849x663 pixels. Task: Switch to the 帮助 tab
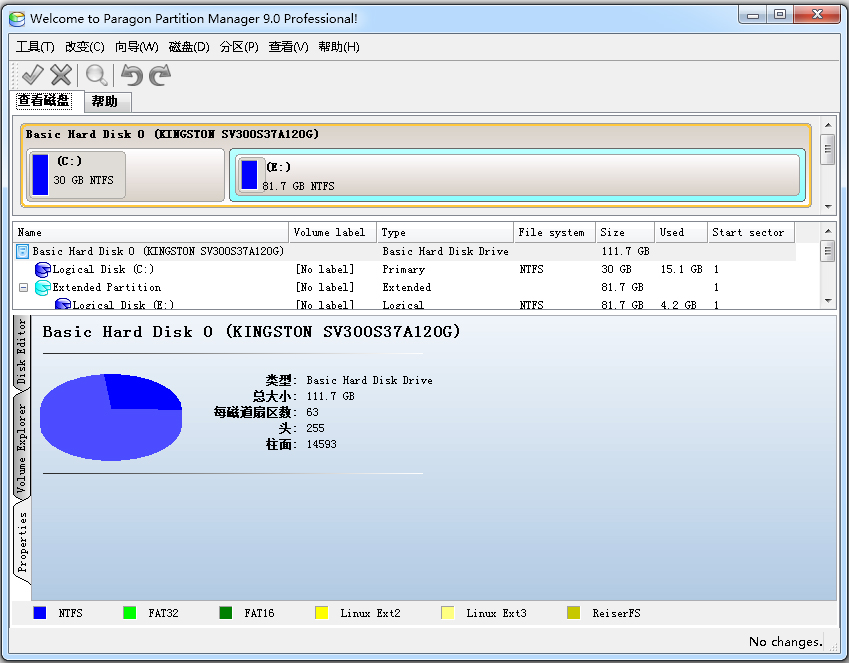click(x=104, y=101)
